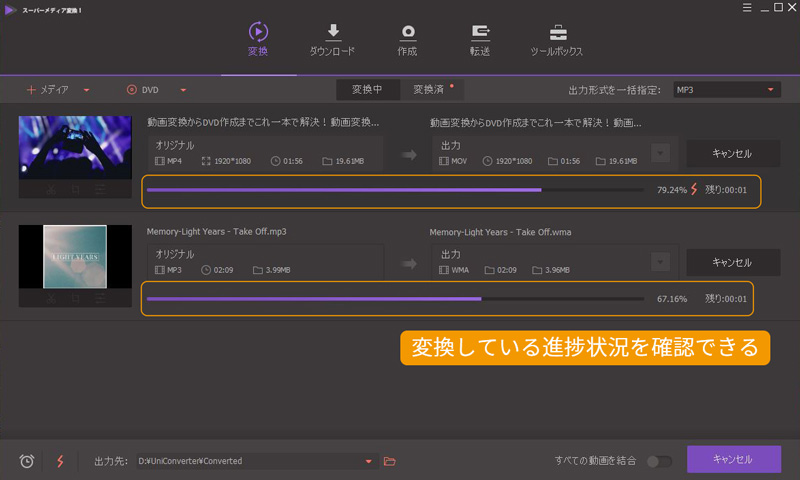Click the concert video thumbnail

(x=75, y=147)
